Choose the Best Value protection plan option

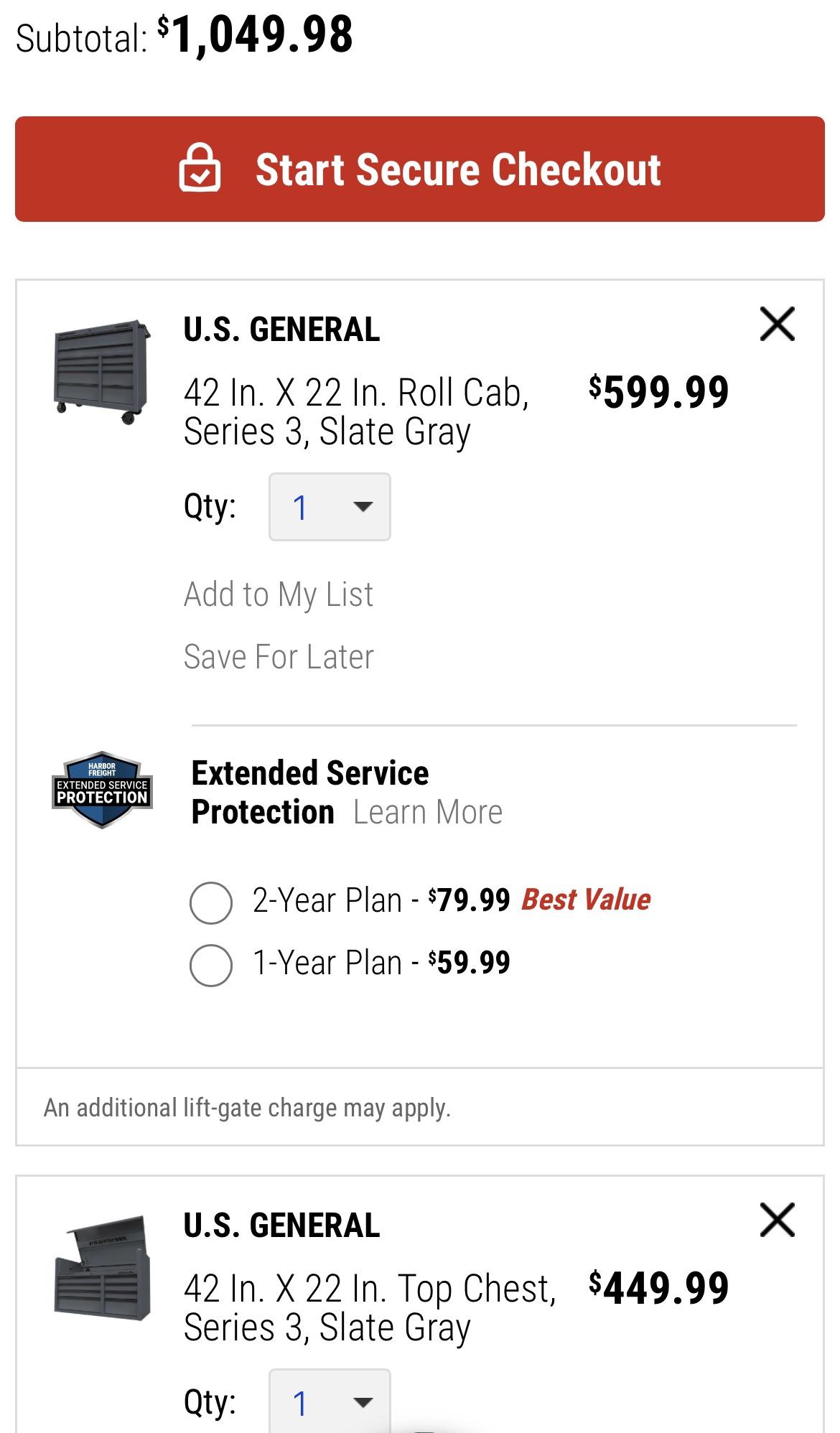coord(210,900)
